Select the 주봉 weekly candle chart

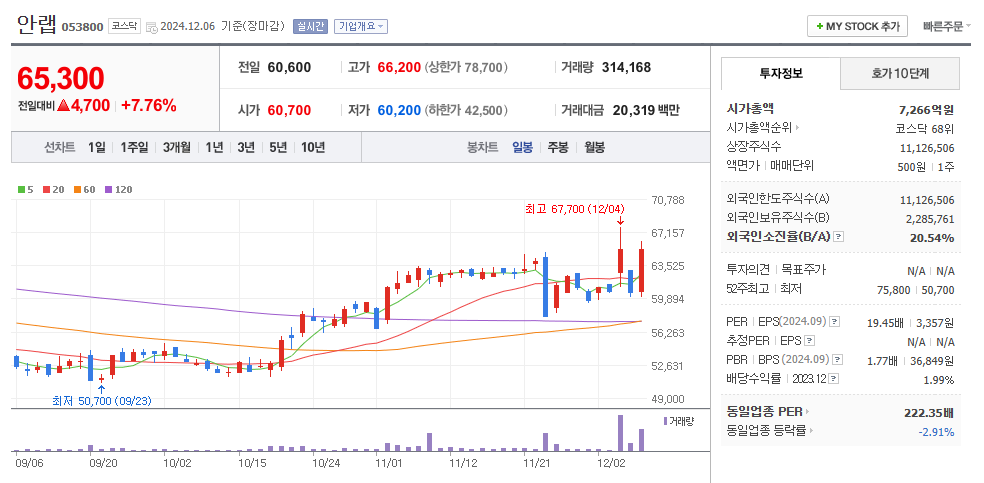tap(558, 147)
